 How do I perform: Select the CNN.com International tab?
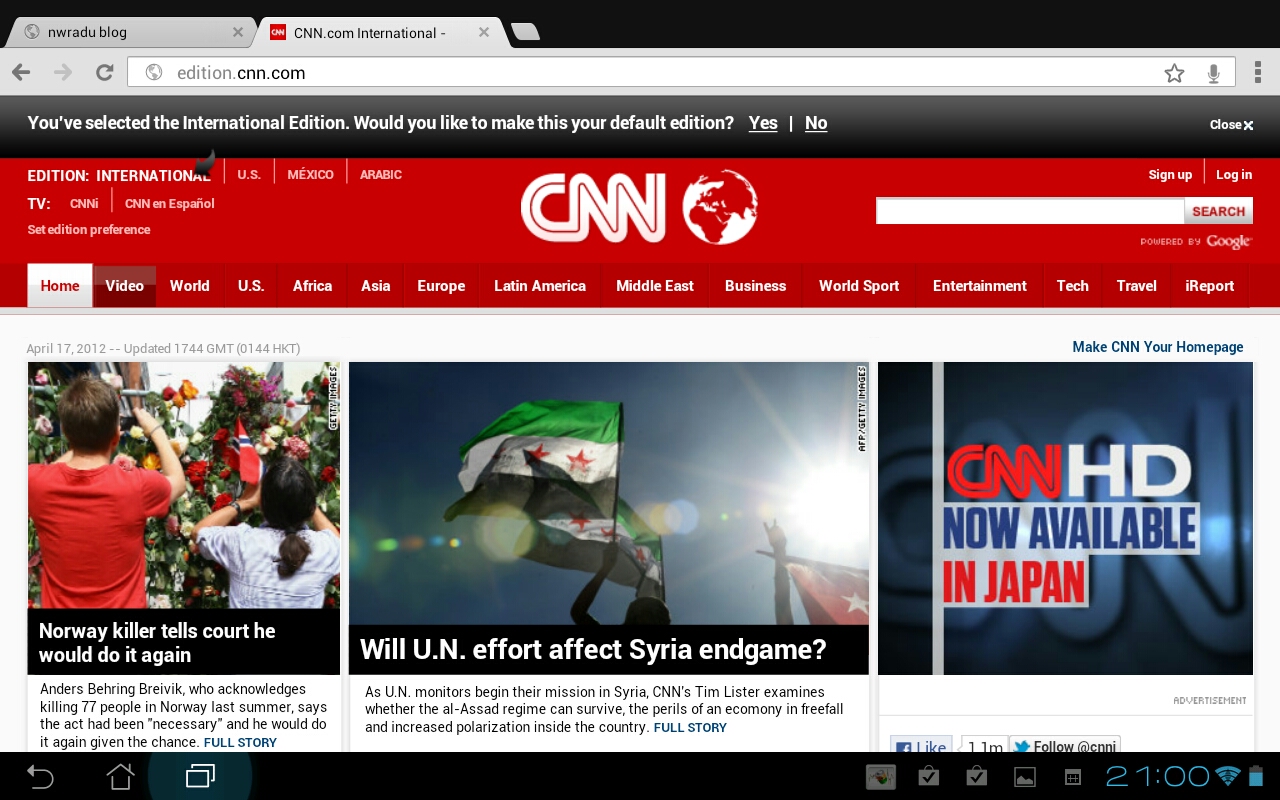[x=380, y=32]
